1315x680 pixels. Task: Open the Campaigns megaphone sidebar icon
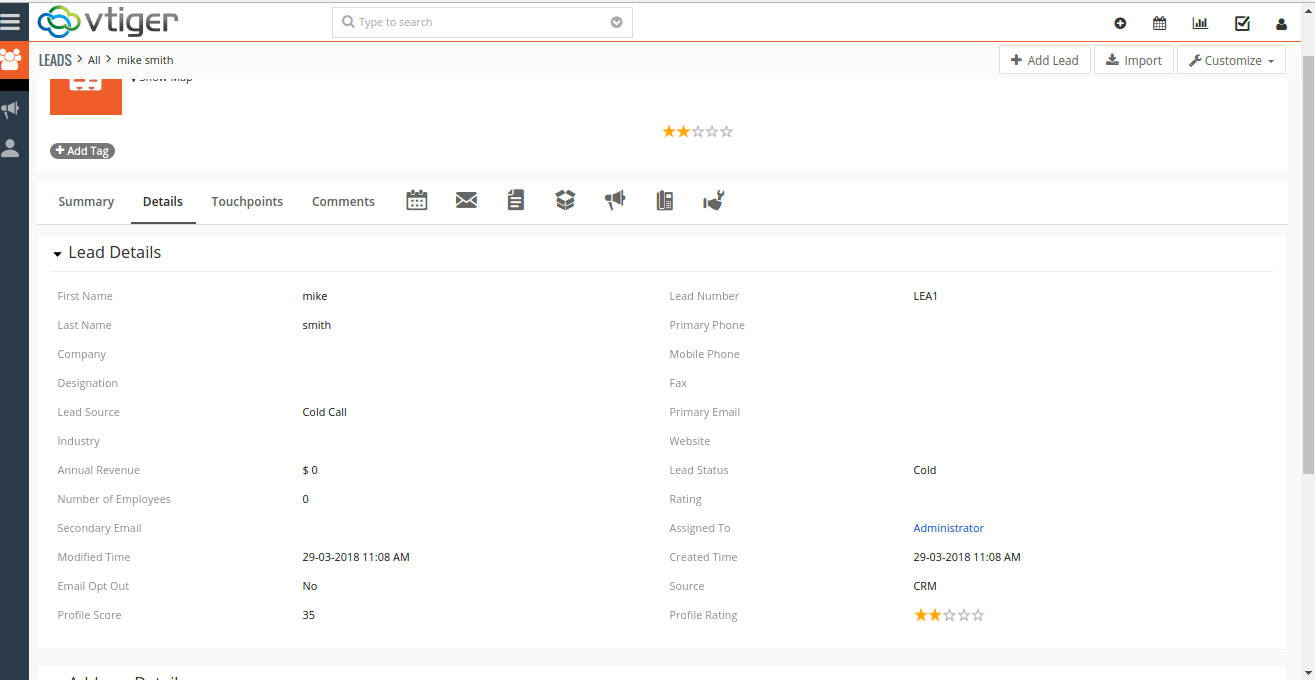11,109
